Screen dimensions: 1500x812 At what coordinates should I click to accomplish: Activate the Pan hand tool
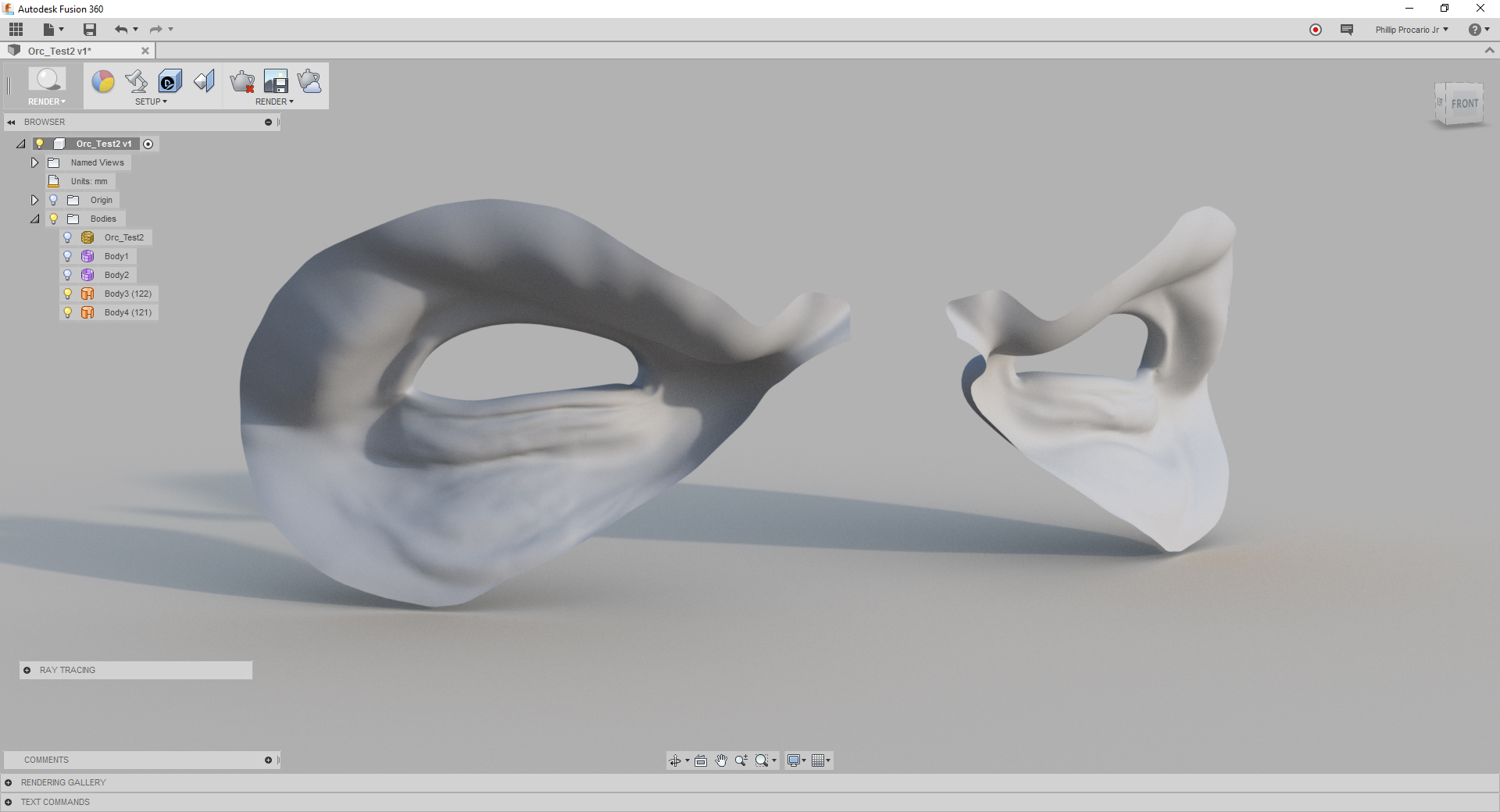(x=721, y=760)
